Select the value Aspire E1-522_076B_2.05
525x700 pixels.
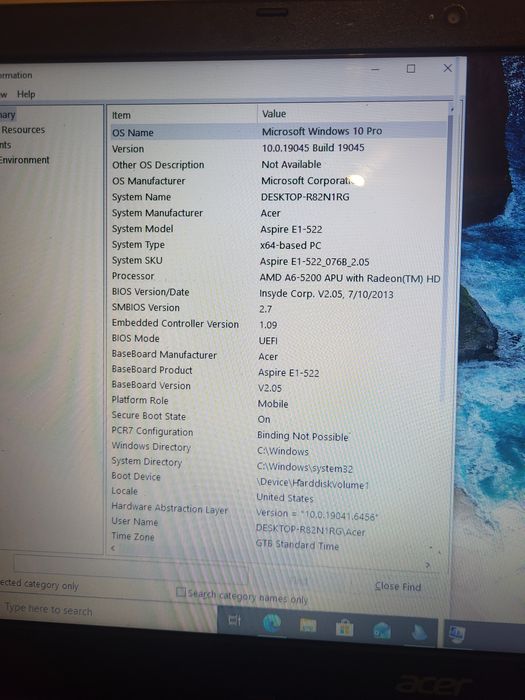coord(314,262)
